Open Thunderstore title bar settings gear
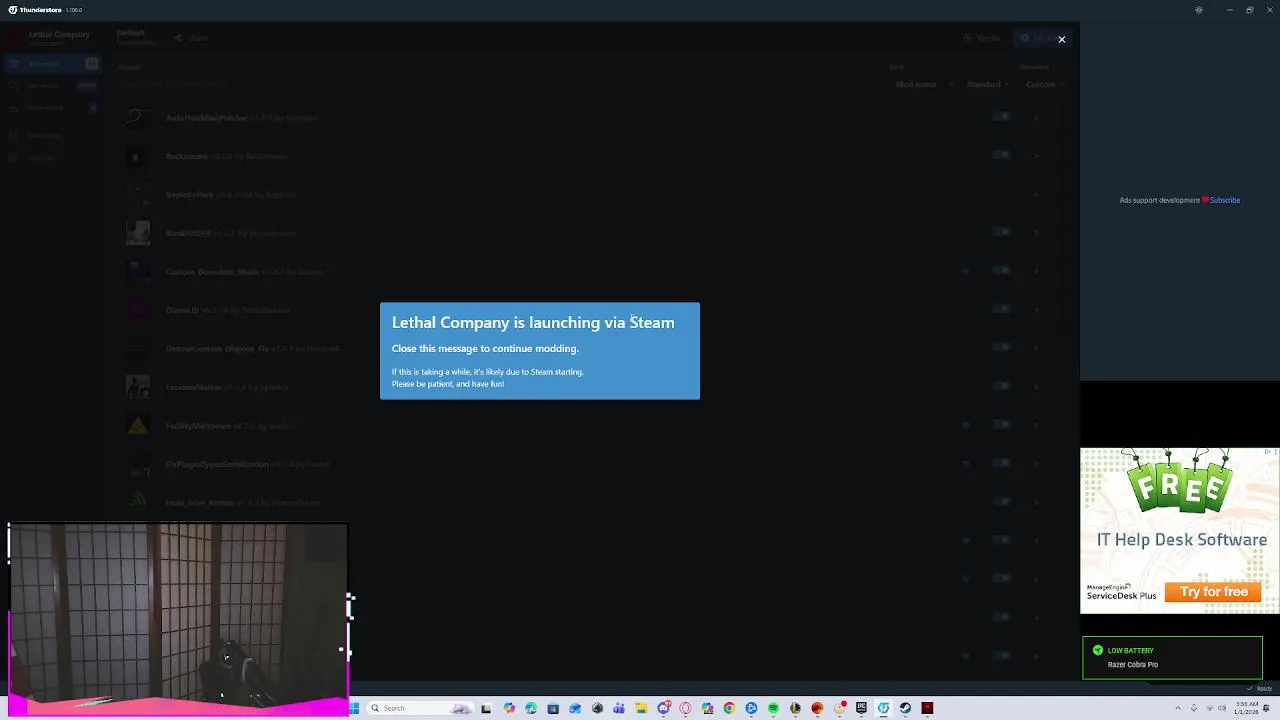 tap(1199, 10)
